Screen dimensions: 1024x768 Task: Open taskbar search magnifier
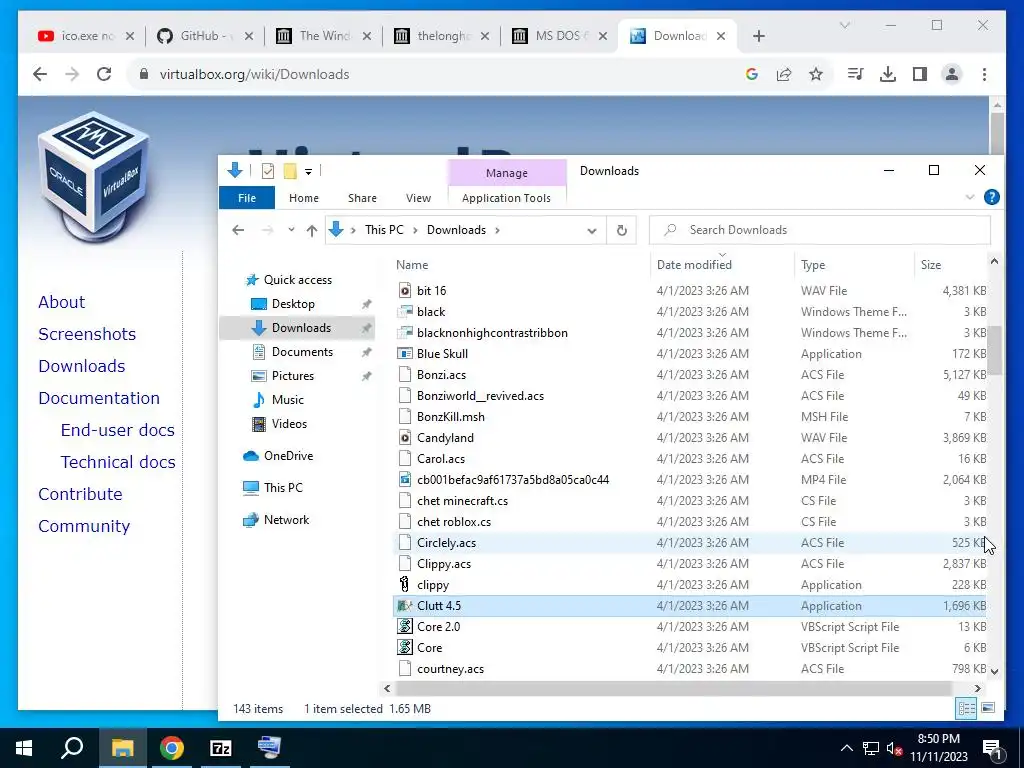[72, 748]
